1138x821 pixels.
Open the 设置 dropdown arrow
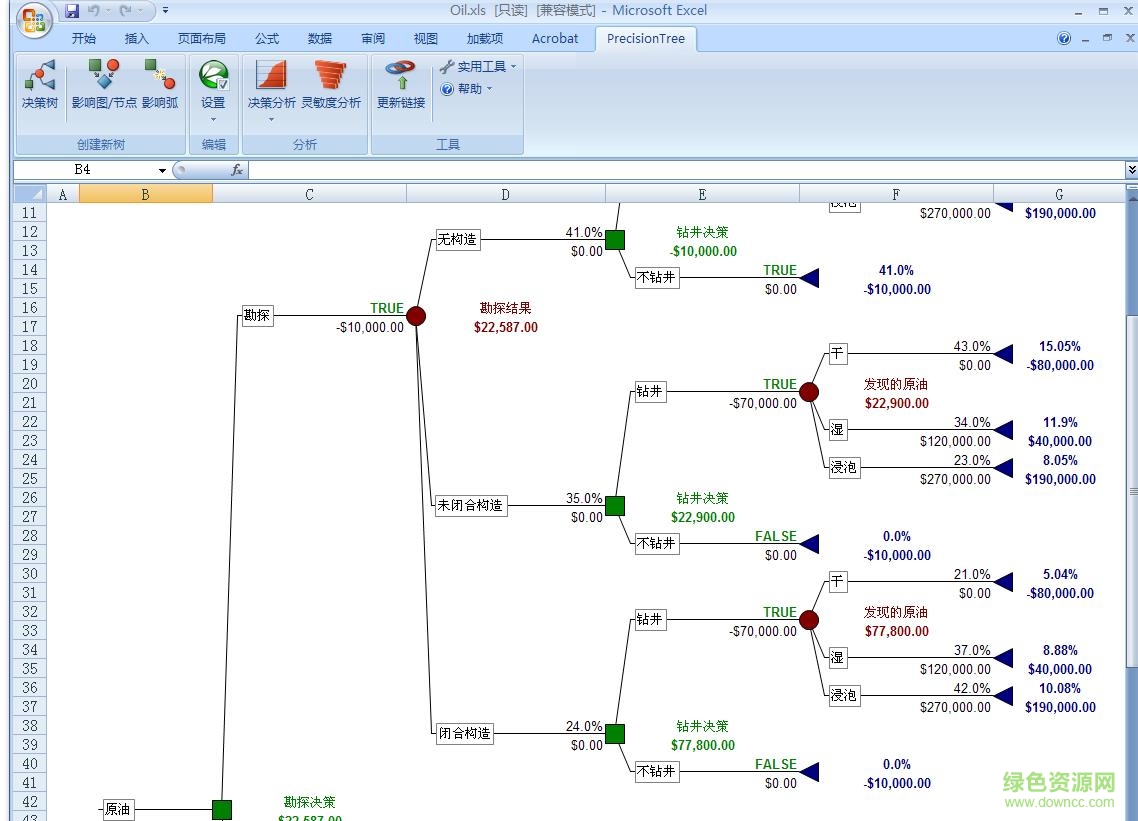pyautogui.click(x=213, y=119)
